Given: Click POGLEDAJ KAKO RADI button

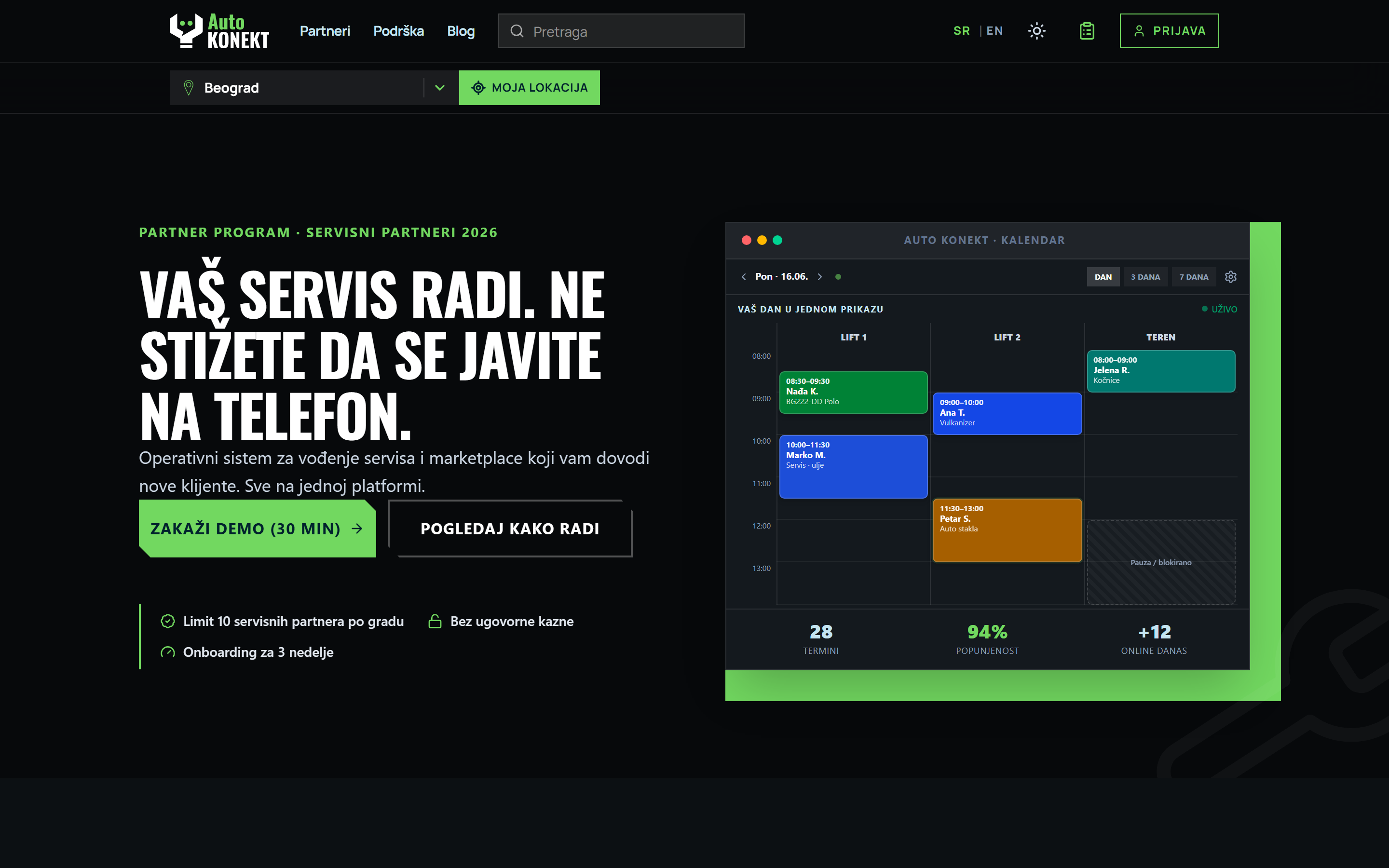Looking at the screenshot, I should (510, 528).
